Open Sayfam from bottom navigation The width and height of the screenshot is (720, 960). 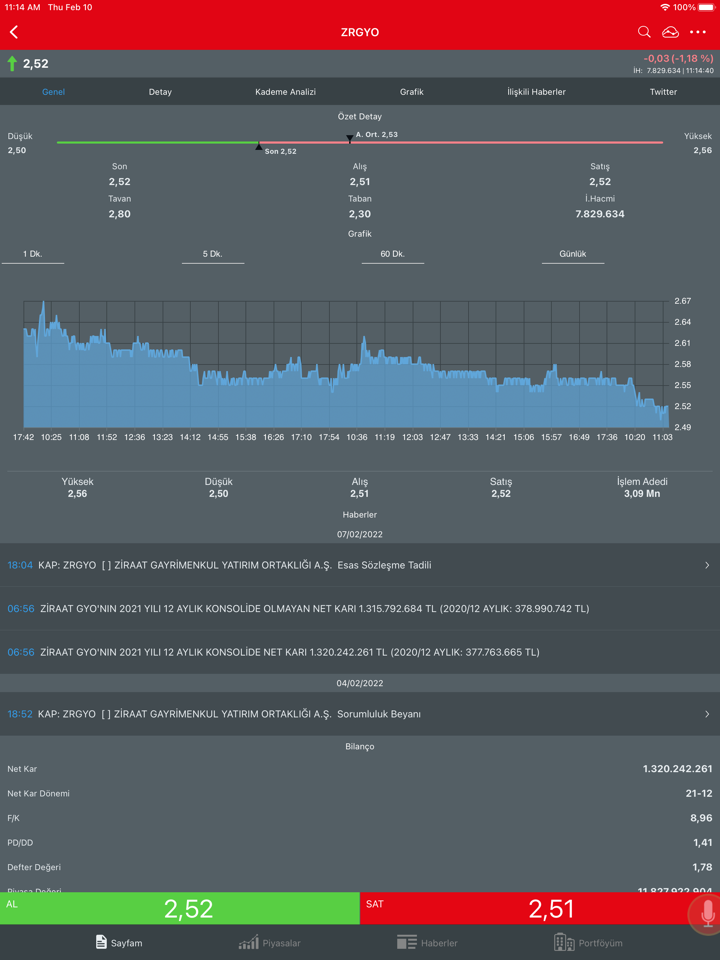118,942
